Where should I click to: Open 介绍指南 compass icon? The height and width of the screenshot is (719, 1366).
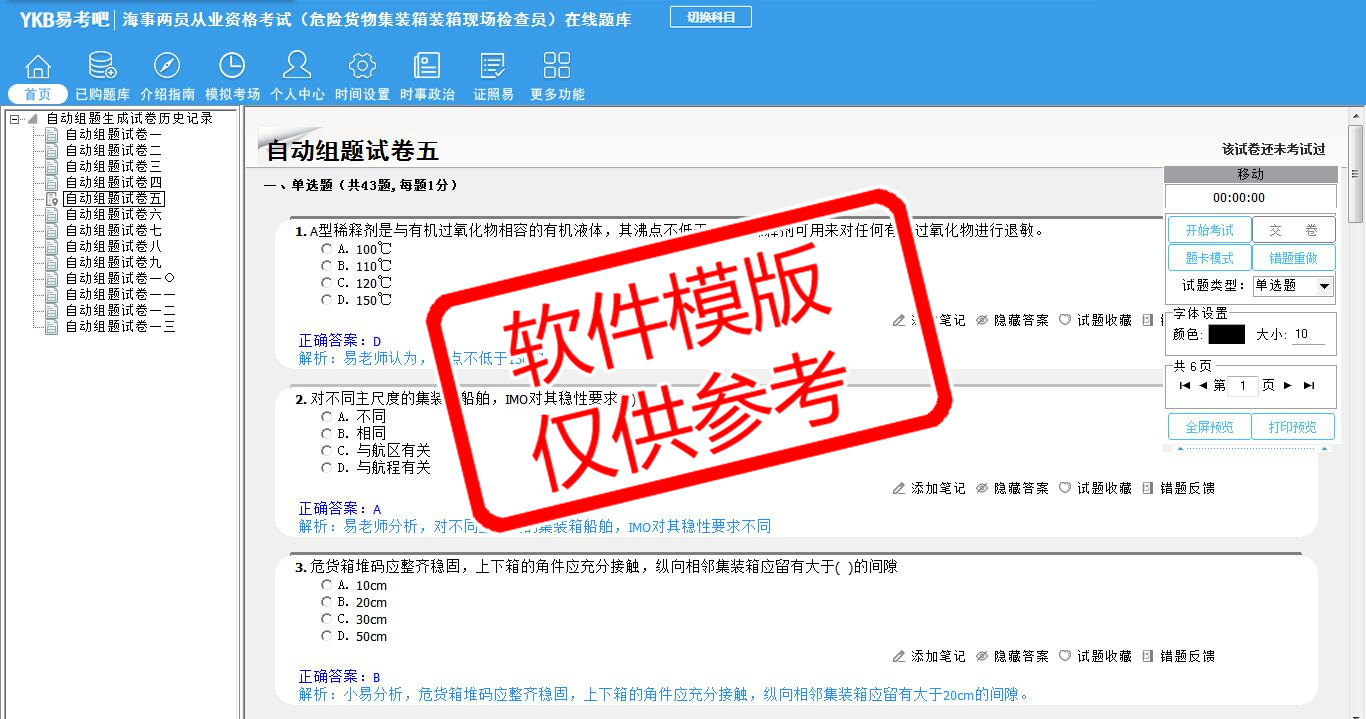coord(167,67)
